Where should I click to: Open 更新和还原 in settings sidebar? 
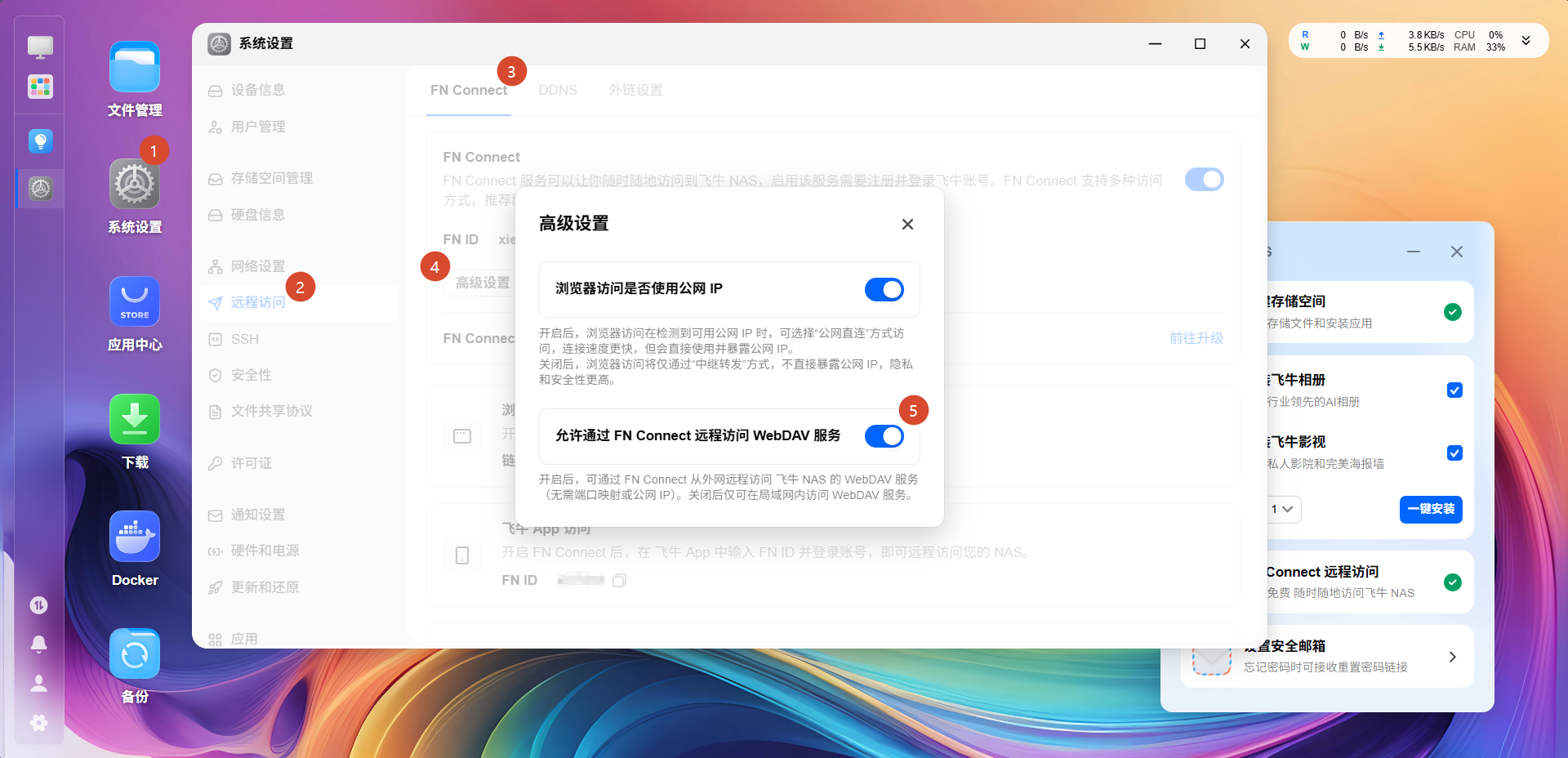click(299, 587)
